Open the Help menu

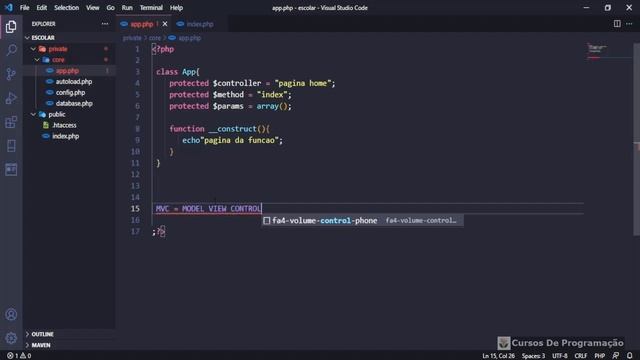(176, 8)
